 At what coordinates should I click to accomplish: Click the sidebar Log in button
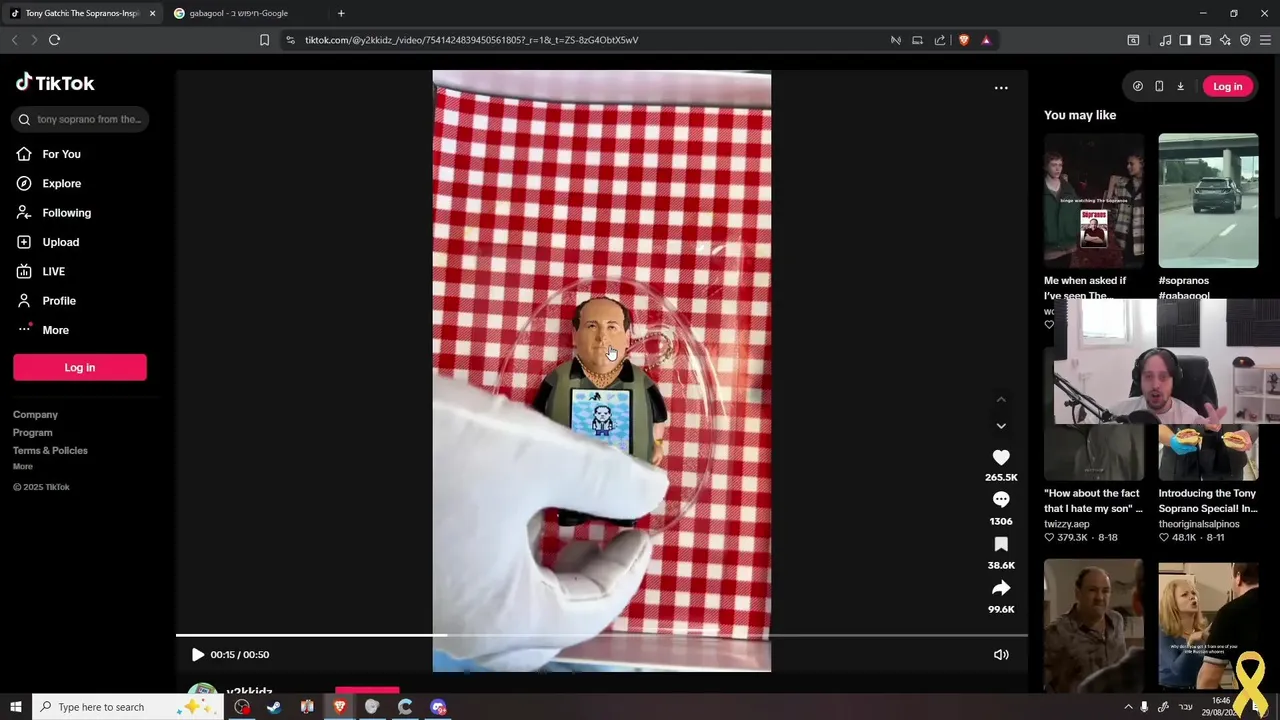(x=80, y=367)
